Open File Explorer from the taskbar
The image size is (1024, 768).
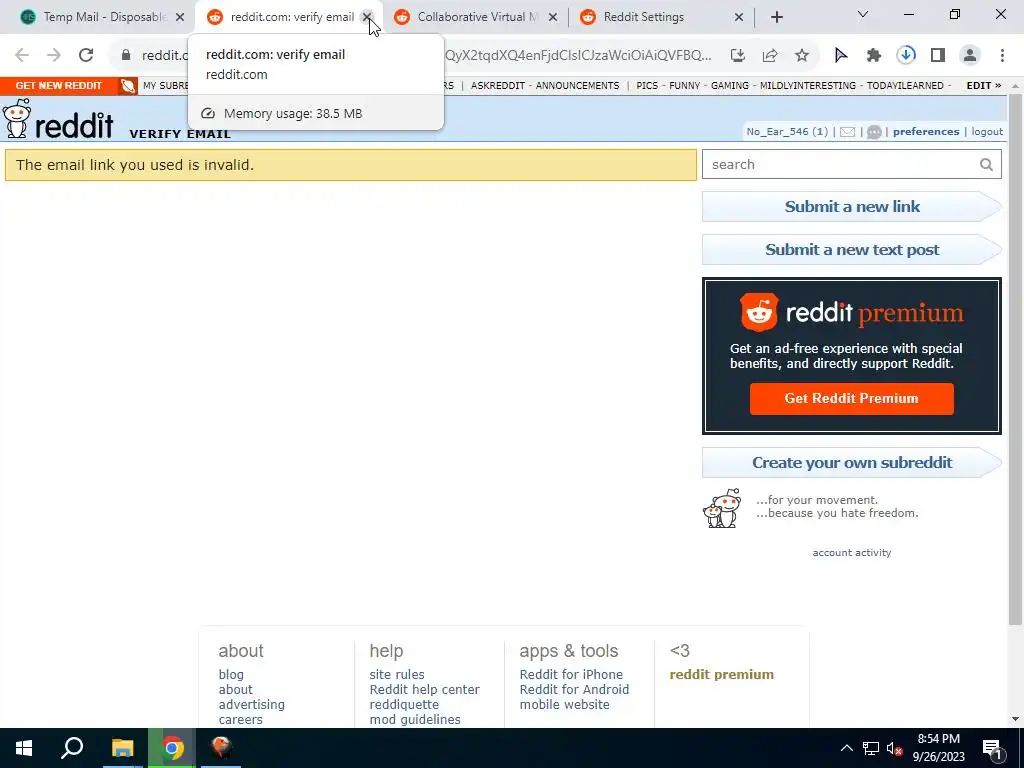(x=122, y=748)
